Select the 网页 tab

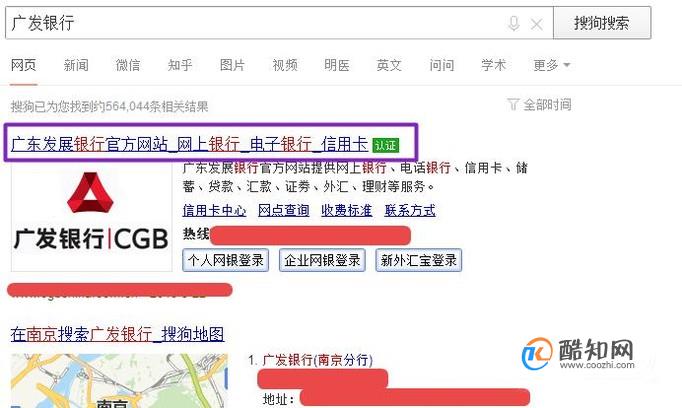tap(23, 65)
